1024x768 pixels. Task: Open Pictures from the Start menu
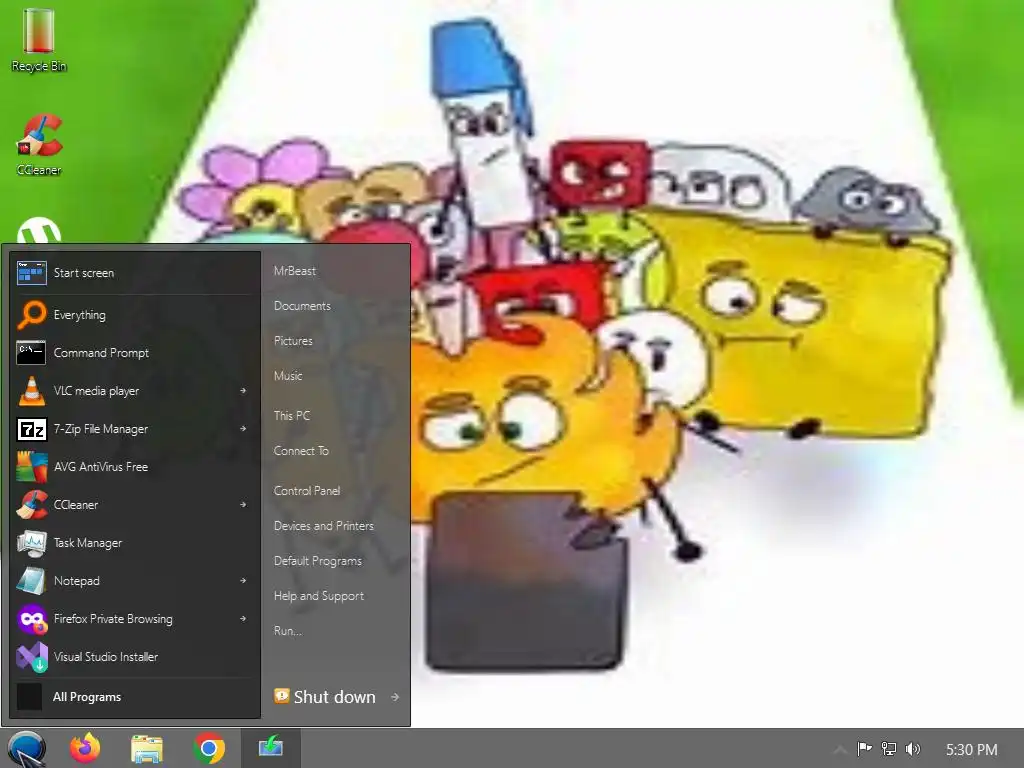293,341
